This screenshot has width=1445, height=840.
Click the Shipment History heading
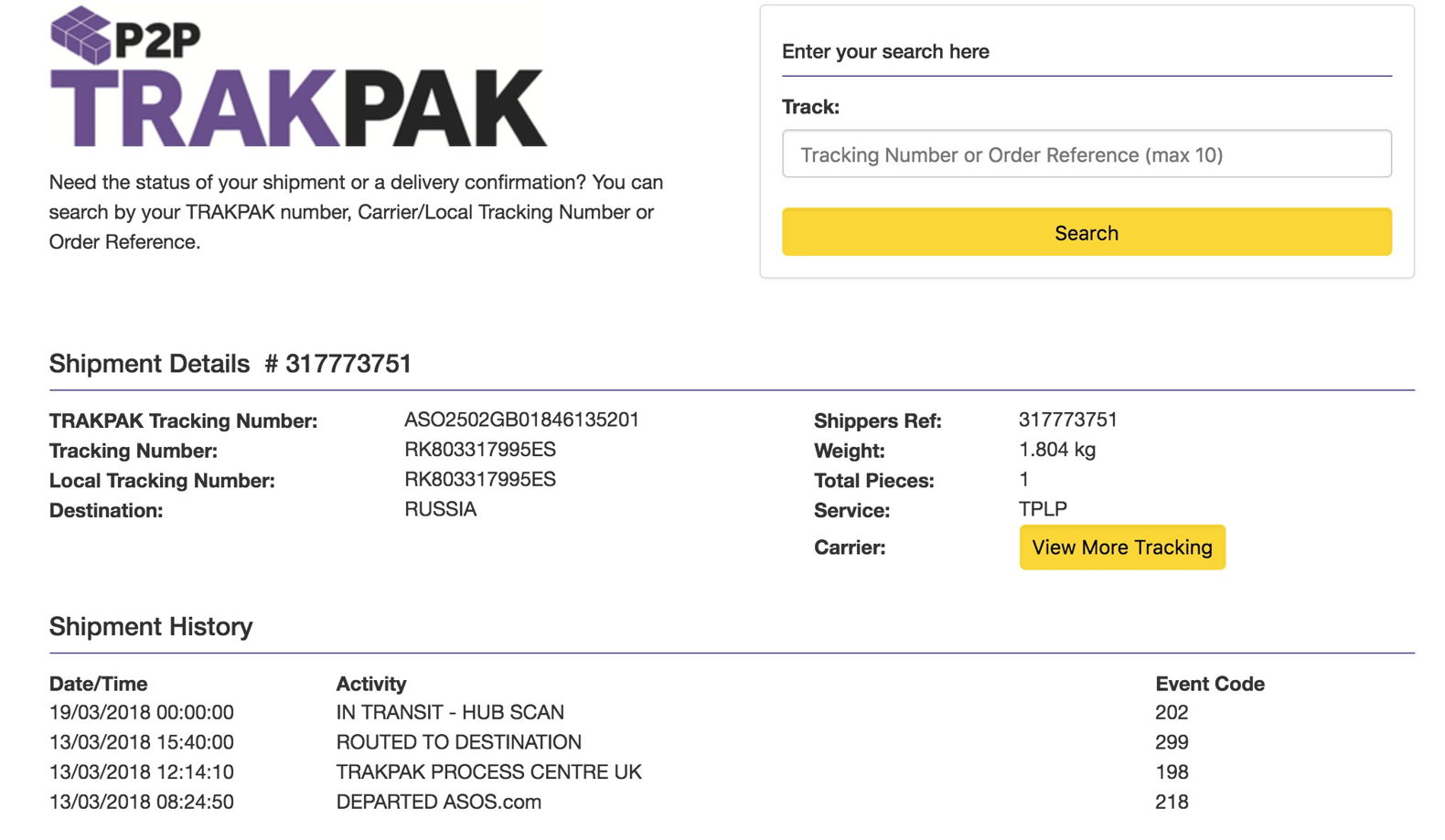pos(151,627)
